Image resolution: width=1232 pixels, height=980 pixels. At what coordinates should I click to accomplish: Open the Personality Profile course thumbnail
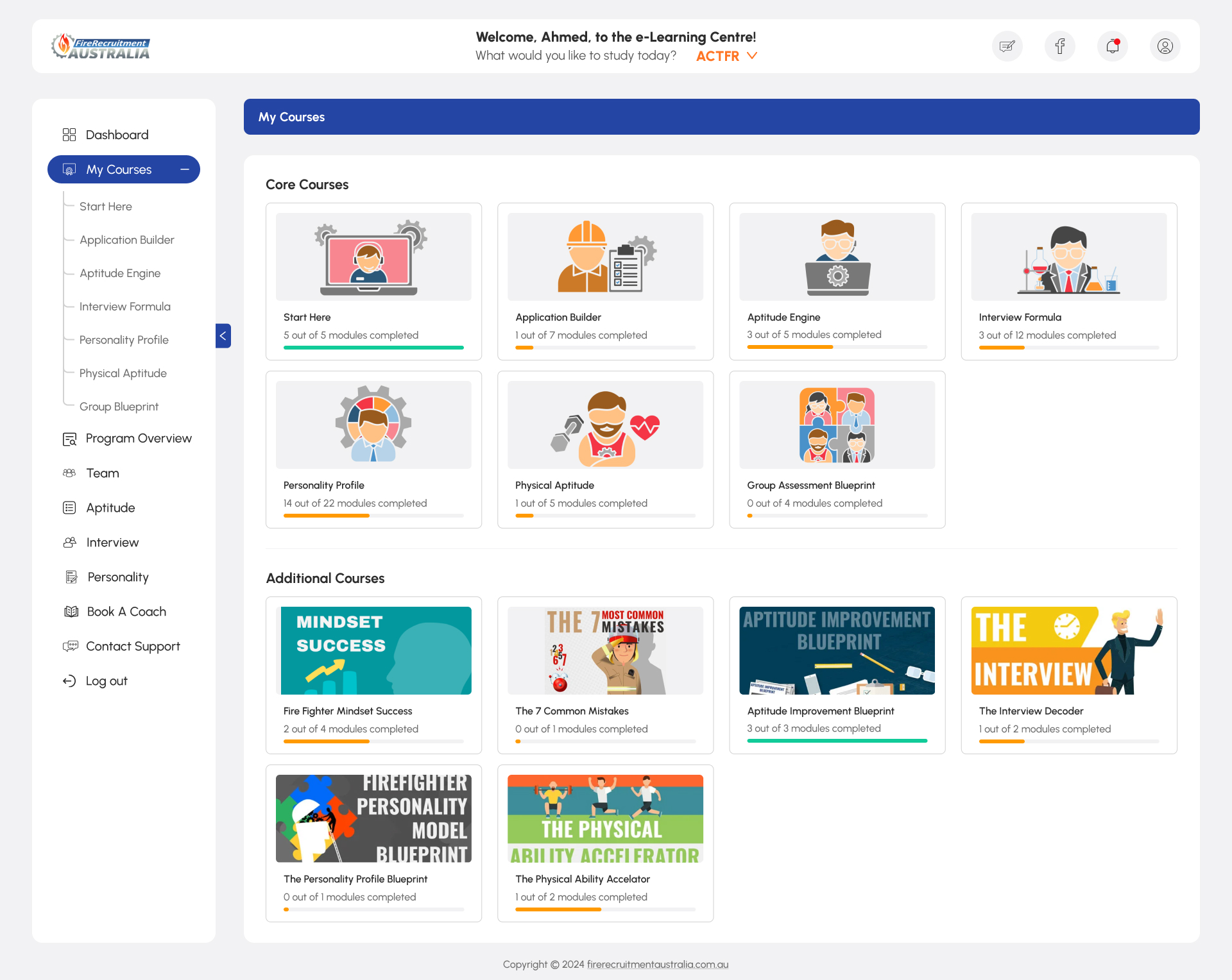point(373,425)
